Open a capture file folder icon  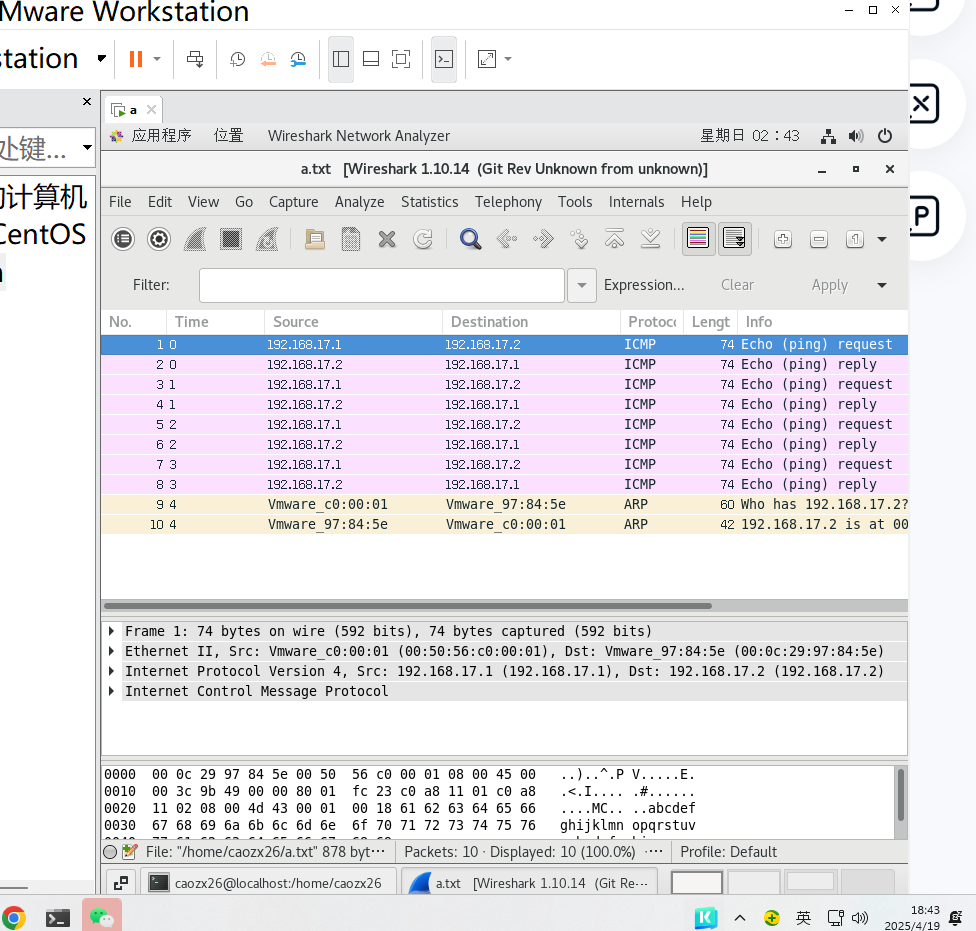315,239
